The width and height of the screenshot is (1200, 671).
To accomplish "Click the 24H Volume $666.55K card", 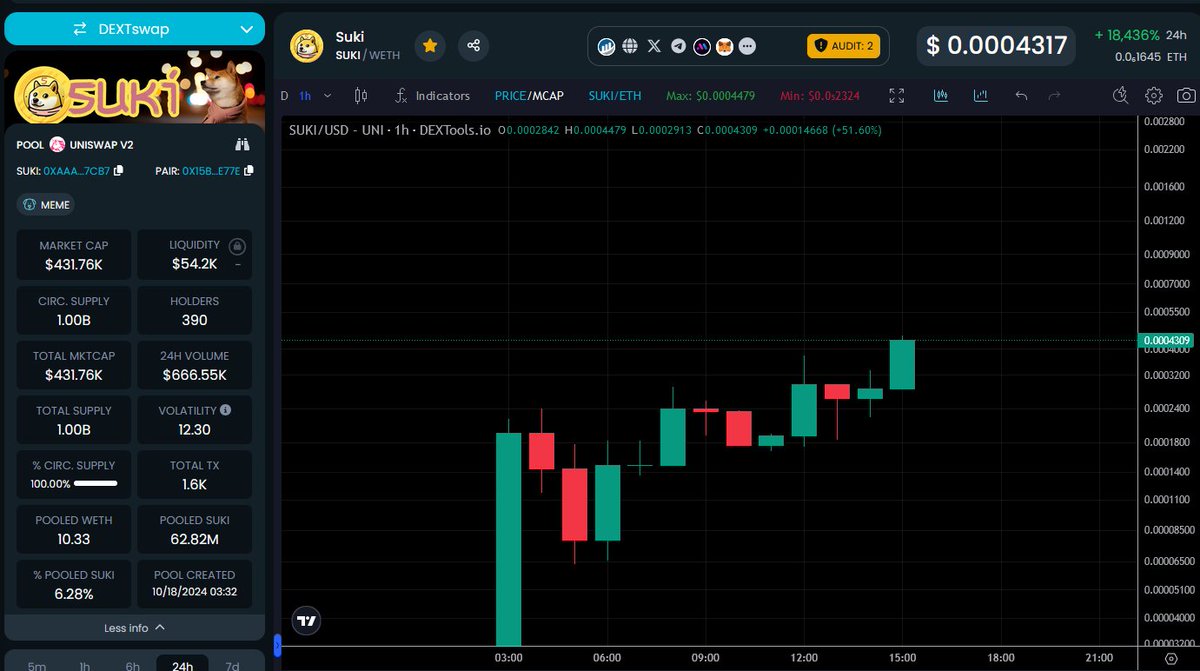I will coord(194,365).
